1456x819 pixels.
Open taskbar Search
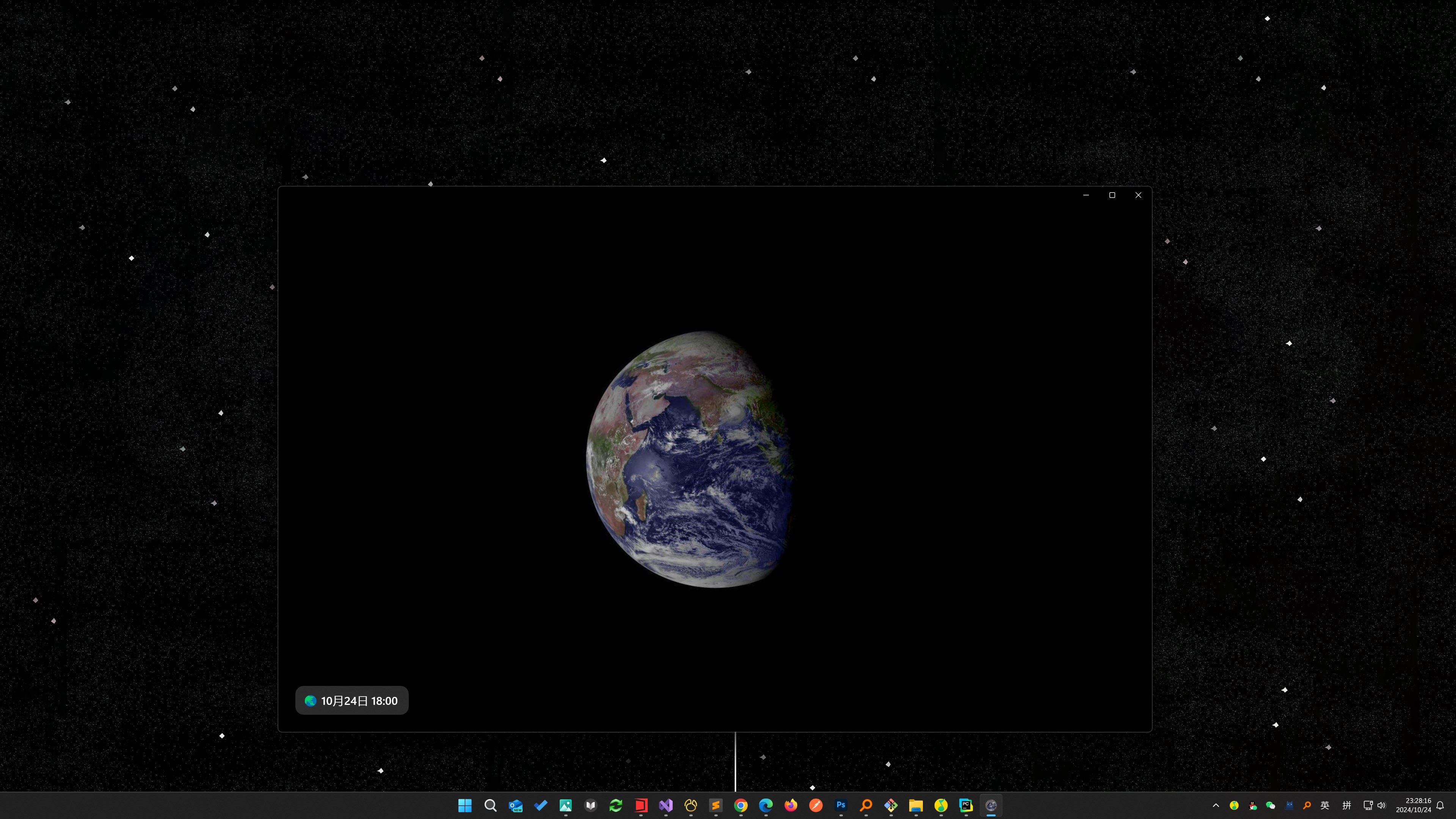(x=490, y=805)
